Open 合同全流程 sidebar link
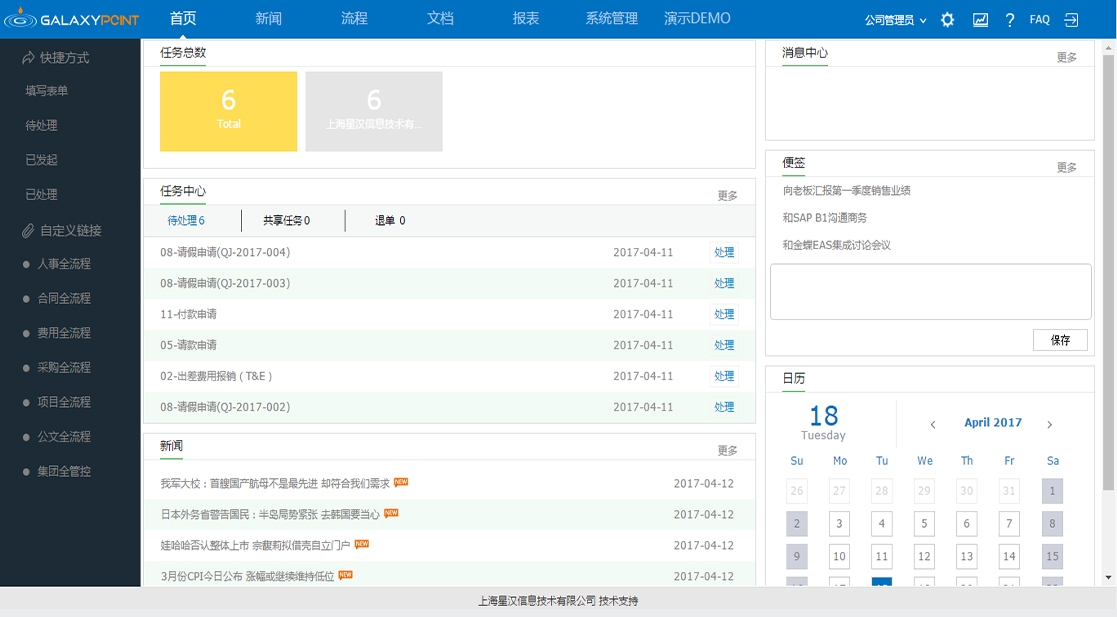This screenshot has height=617, width=1117. (x=64, y=299)
